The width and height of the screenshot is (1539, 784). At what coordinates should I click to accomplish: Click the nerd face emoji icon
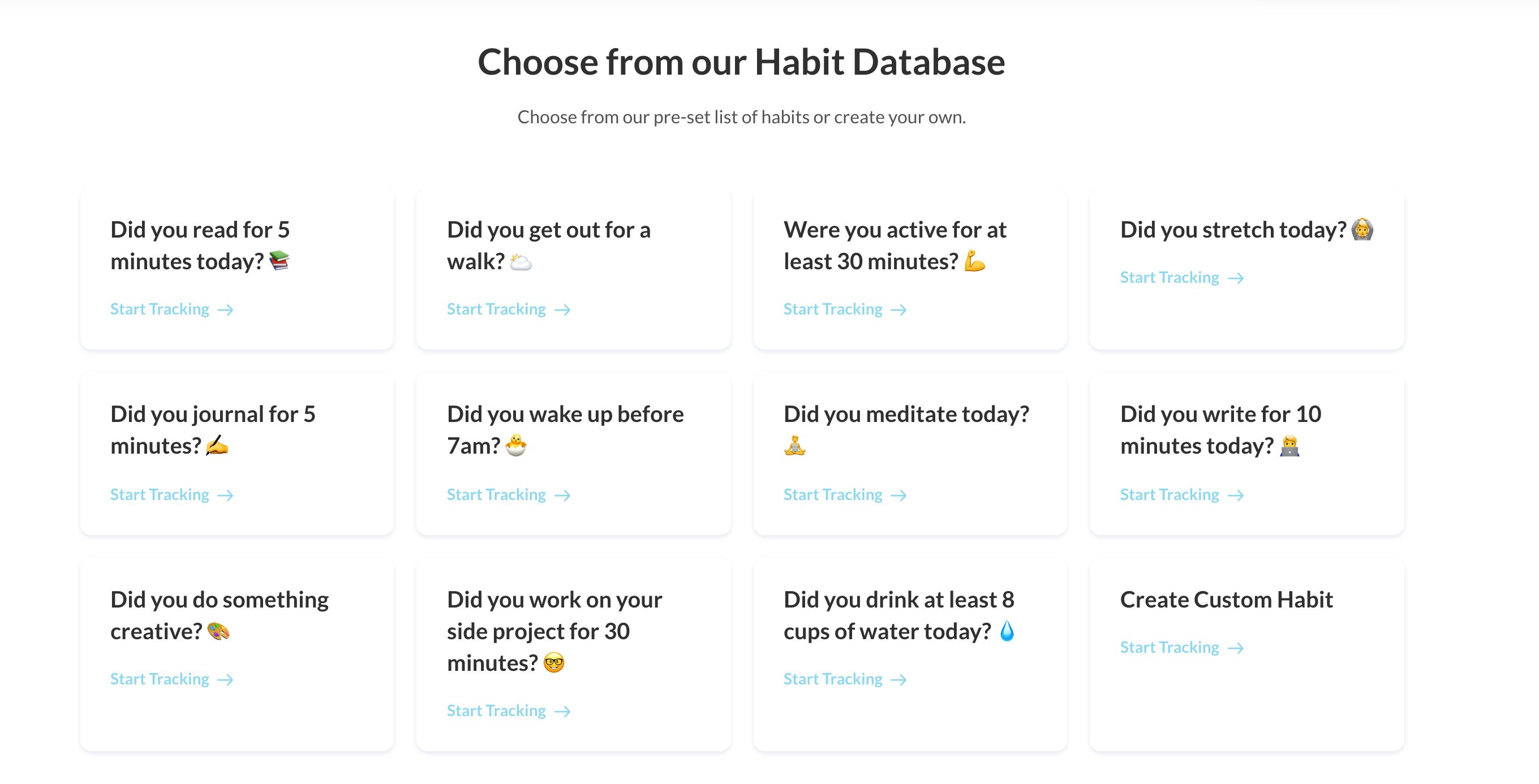click(x=554, y=663)
